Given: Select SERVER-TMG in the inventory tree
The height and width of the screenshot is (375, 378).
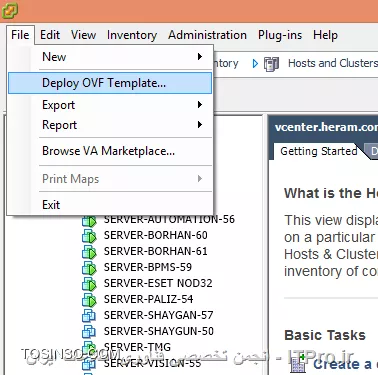Looking at the screenshot, I should point(137,347).
